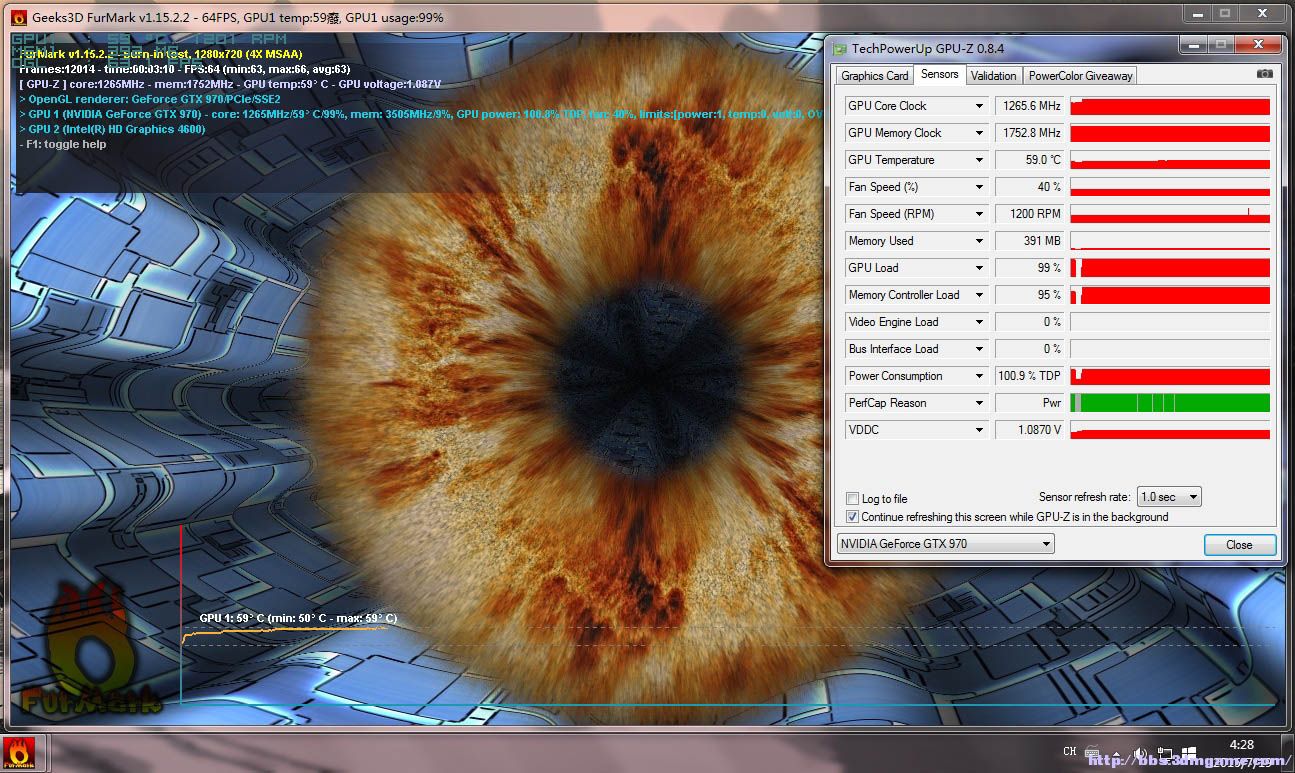Click the 95 % memory controller value
This screenshot has width=1295, height=773.
[x=1029, y=295]
